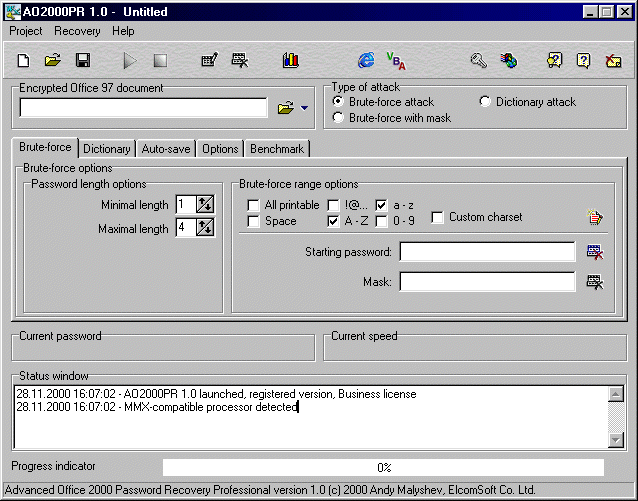Uncheck the a - z lowercase checkbox
This screenshot has width=638, height=501.
pyautogui.click(x=381, y=205)
